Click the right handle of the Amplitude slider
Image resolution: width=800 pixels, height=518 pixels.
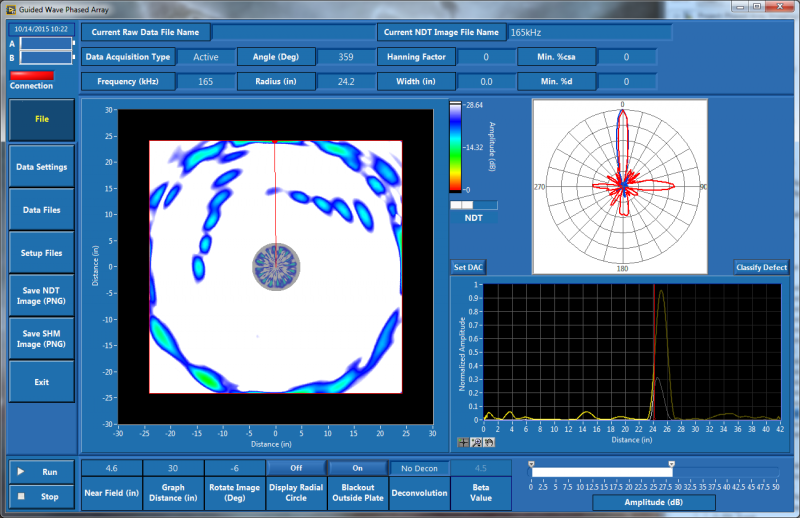coord(671,464)
